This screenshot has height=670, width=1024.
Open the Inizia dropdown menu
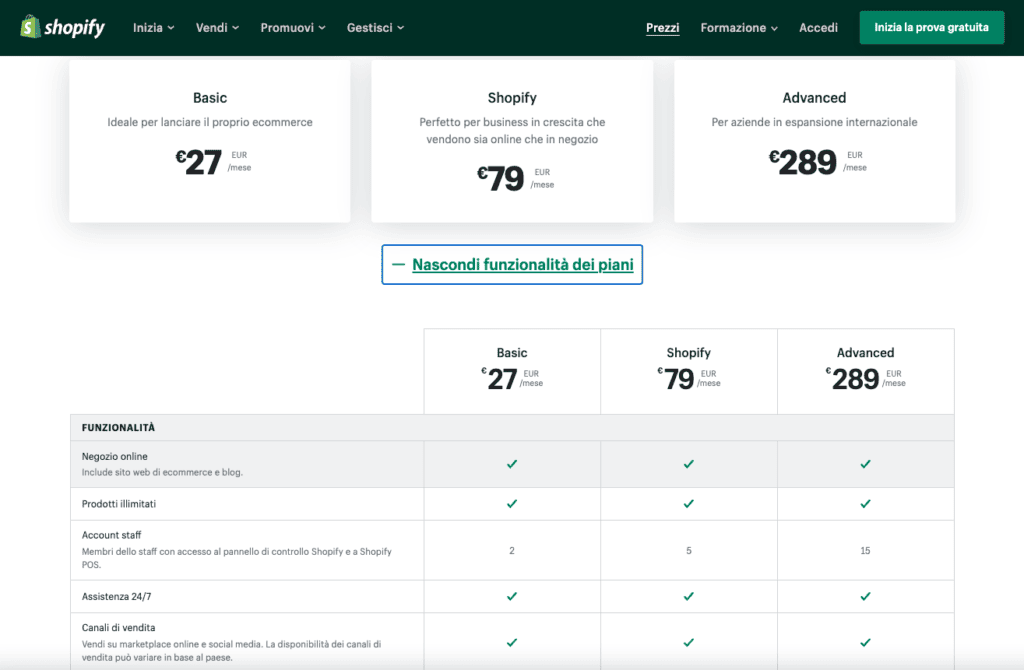[153, 27]
